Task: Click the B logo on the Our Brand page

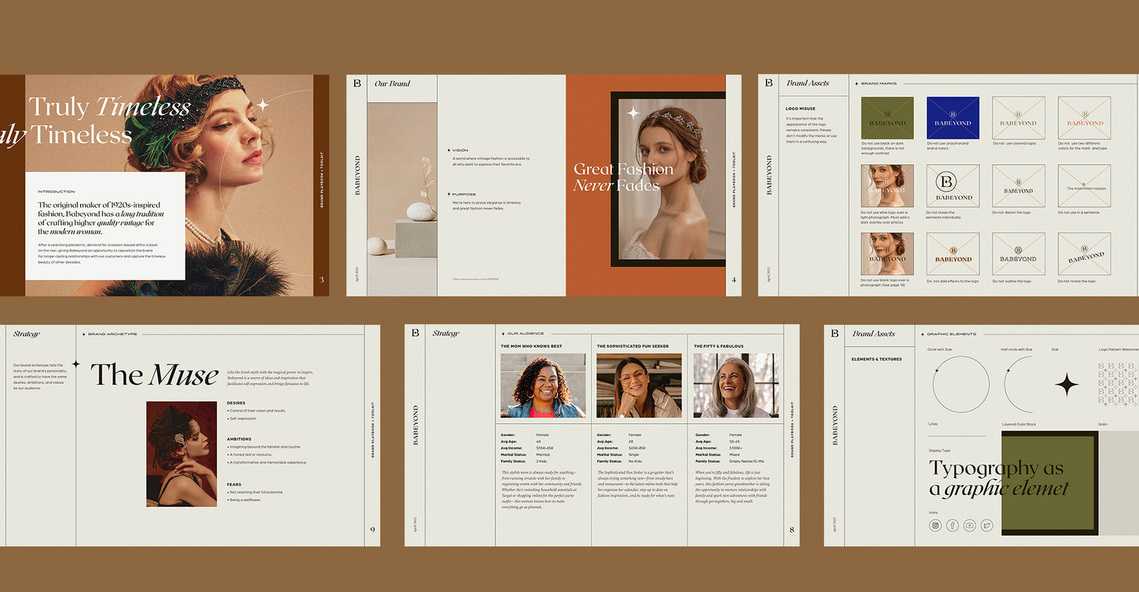Action: click(357, 84)
